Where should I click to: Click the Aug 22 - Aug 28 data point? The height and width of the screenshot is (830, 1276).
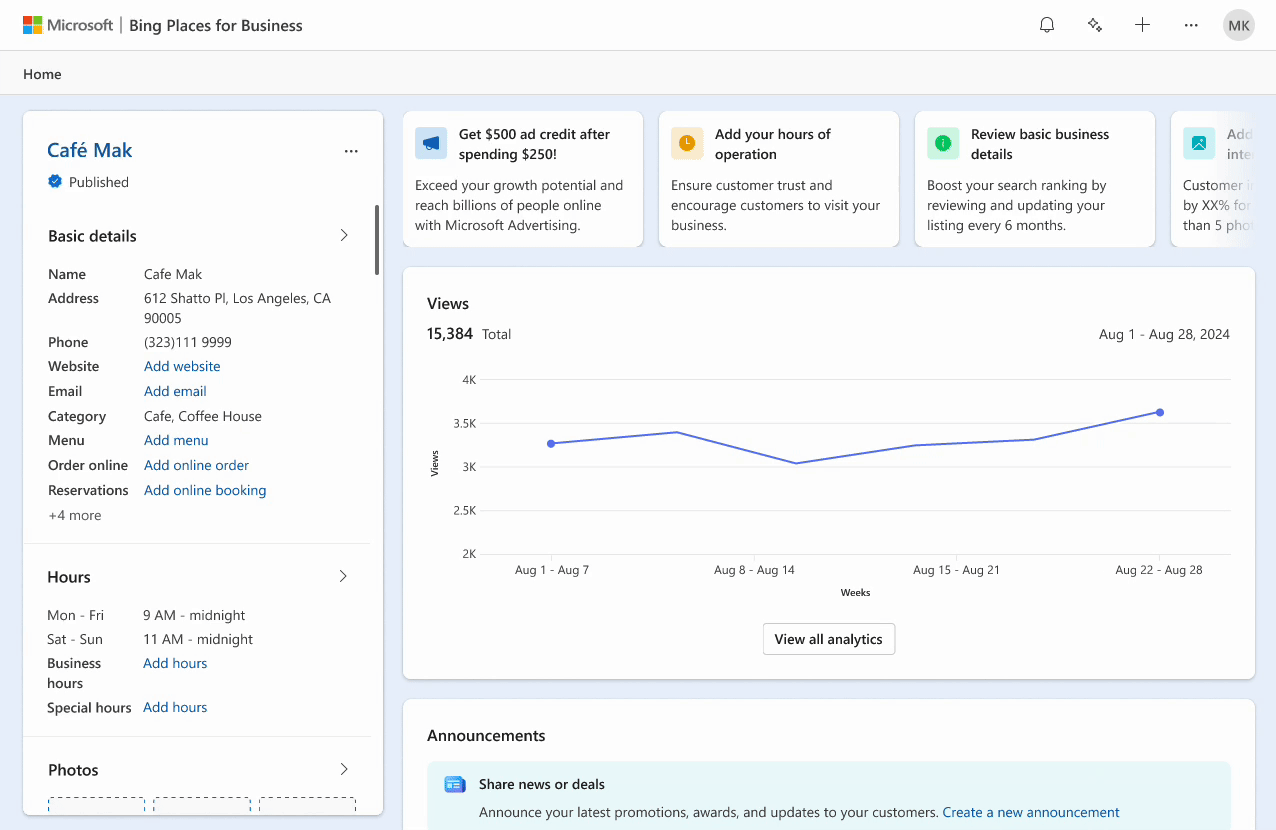tap(1160, 412)
